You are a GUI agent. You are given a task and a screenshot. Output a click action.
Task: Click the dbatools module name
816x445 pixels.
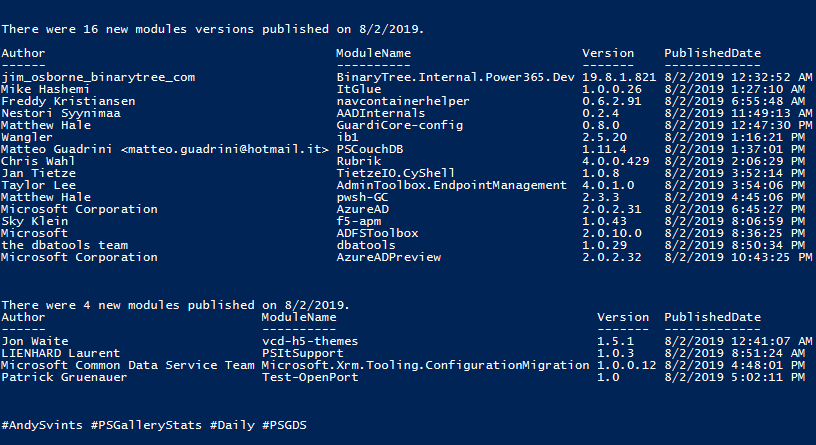click(366, 245)
